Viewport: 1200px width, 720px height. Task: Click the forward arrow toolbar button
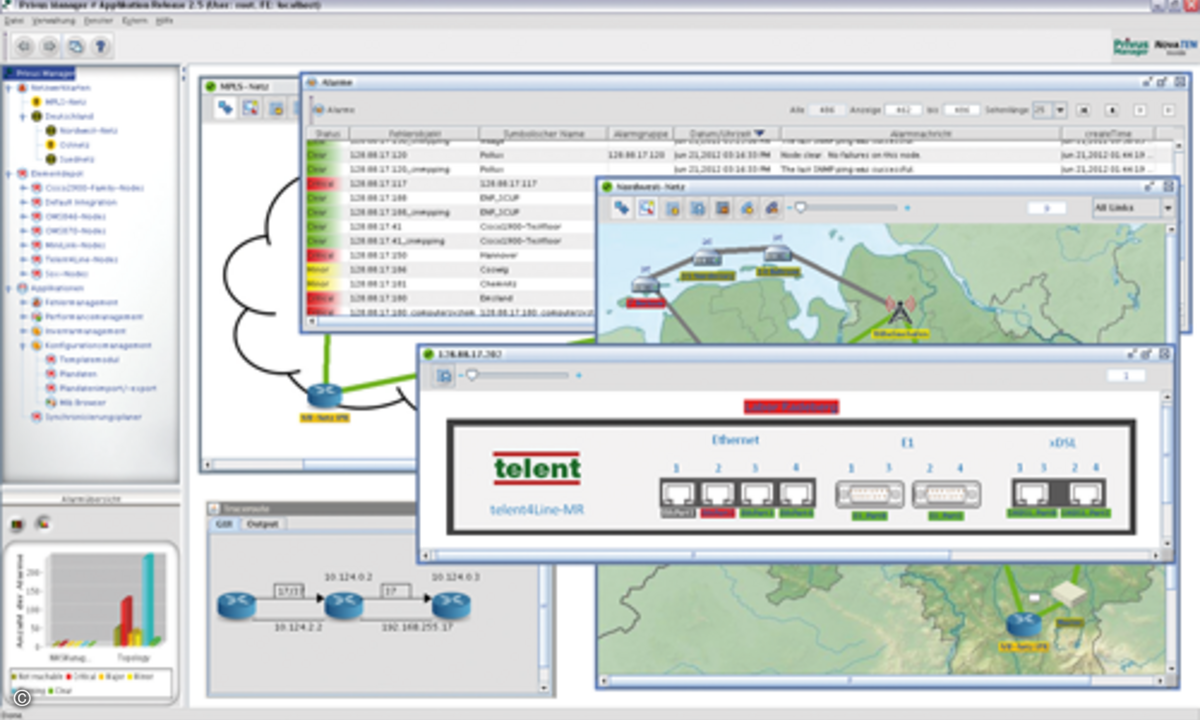[50, 46]
